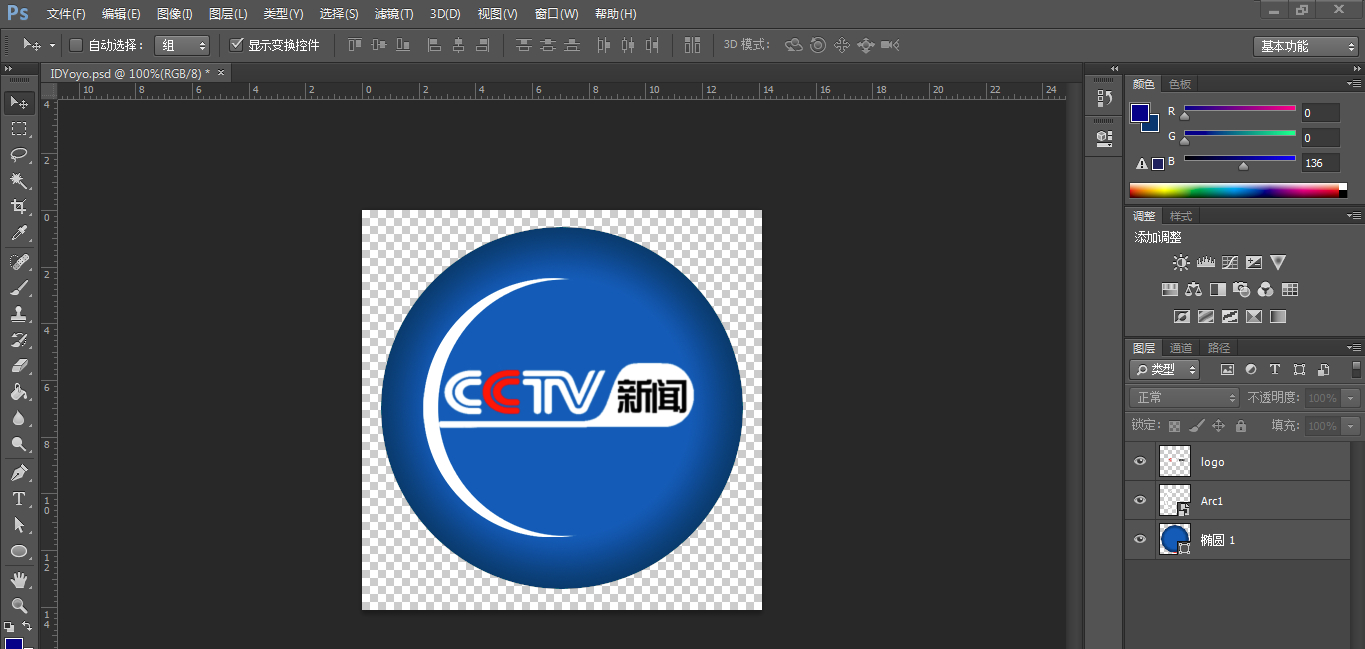The image size is (1365, 649).
Task: Add Curves adjustment
Action: click(1230, 263)
